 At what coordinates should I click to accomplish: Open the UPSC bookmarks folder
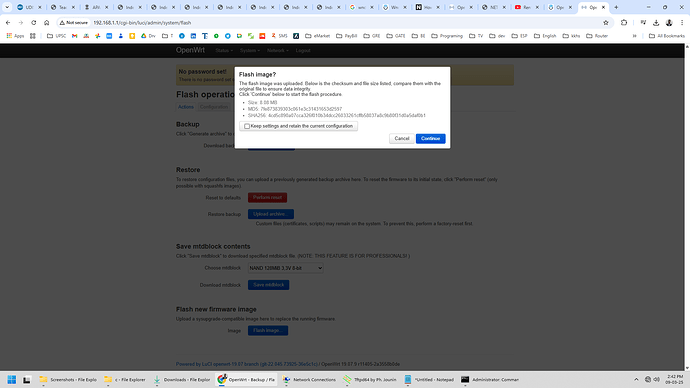click(x=56, y=36)
